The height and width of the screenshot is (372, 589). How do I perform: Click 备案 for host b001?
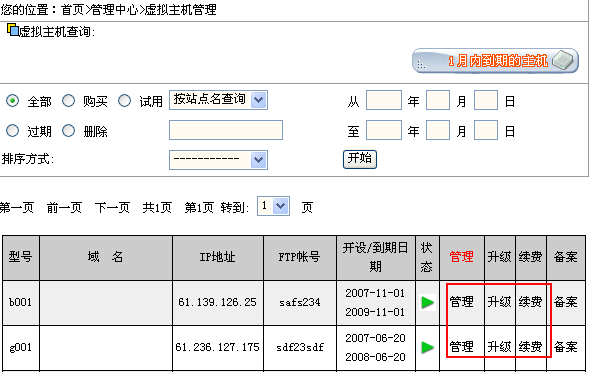[565, 302]
